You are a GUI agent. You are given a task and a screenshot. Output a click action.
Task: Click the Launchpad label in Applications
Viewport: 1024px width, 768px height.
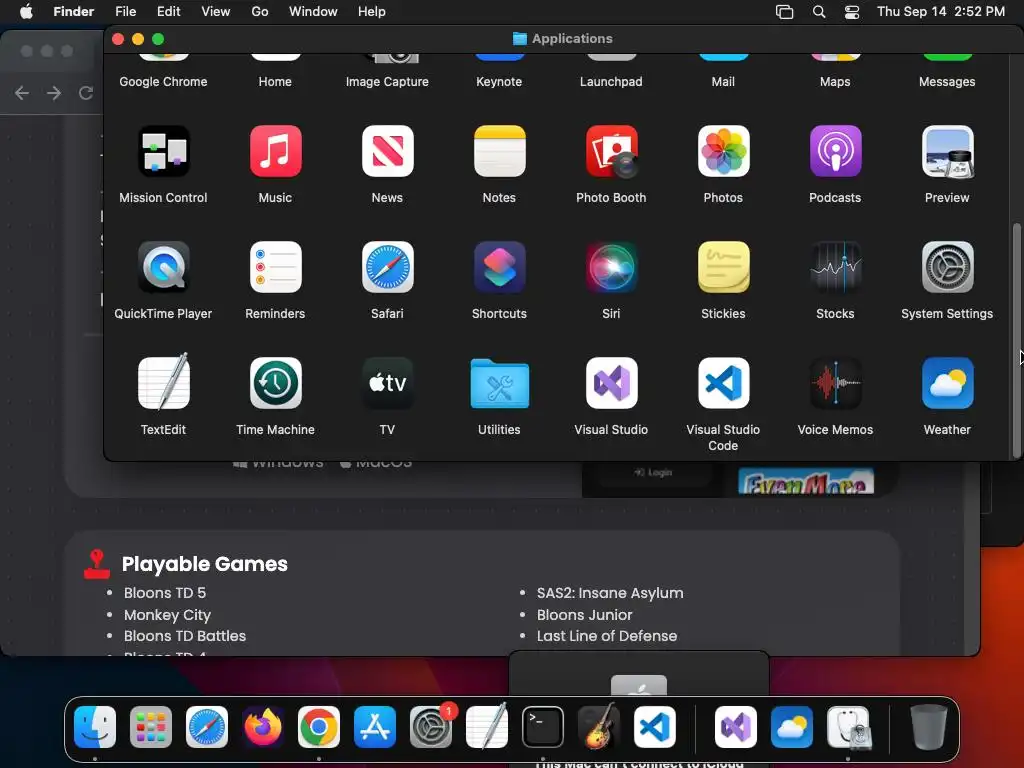611,82
